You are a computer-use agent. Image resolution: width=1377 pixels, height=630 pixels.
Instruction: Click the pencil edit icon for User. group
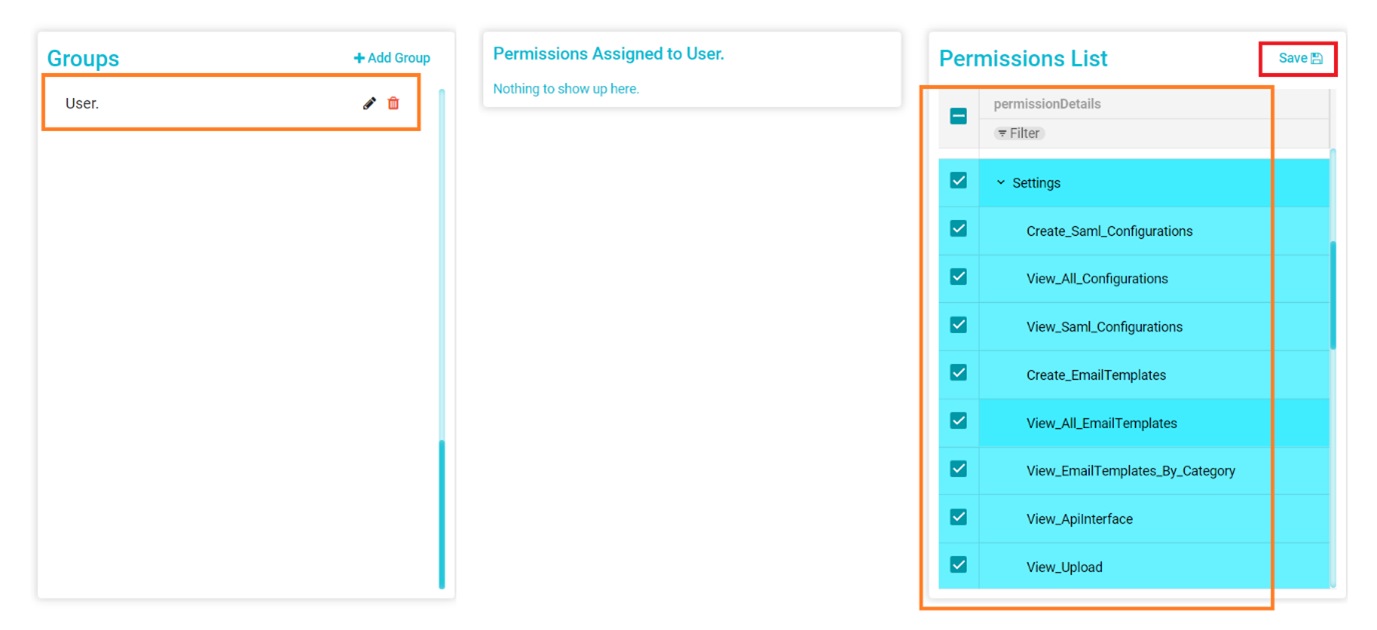[x=369, y=103]
